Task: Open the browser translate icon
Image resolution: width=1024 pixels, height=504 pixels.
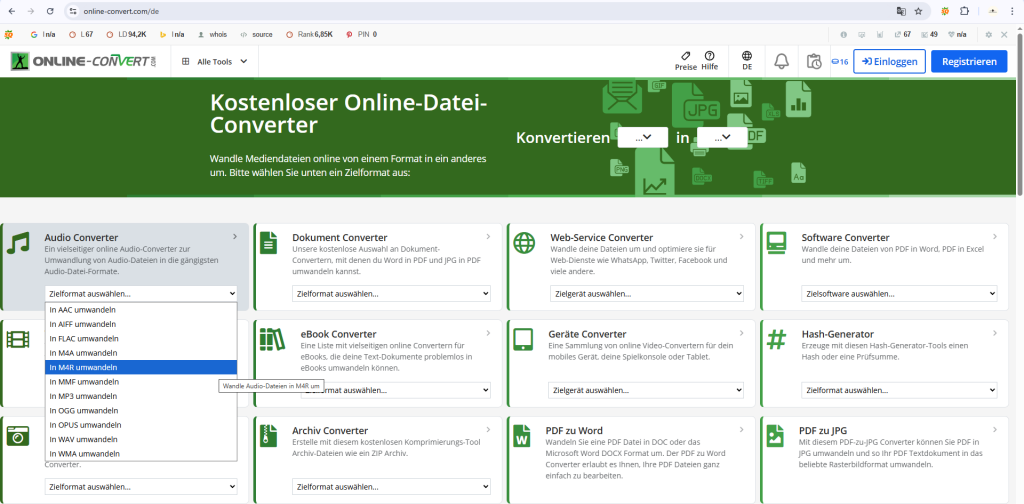Action: (901, 11)
